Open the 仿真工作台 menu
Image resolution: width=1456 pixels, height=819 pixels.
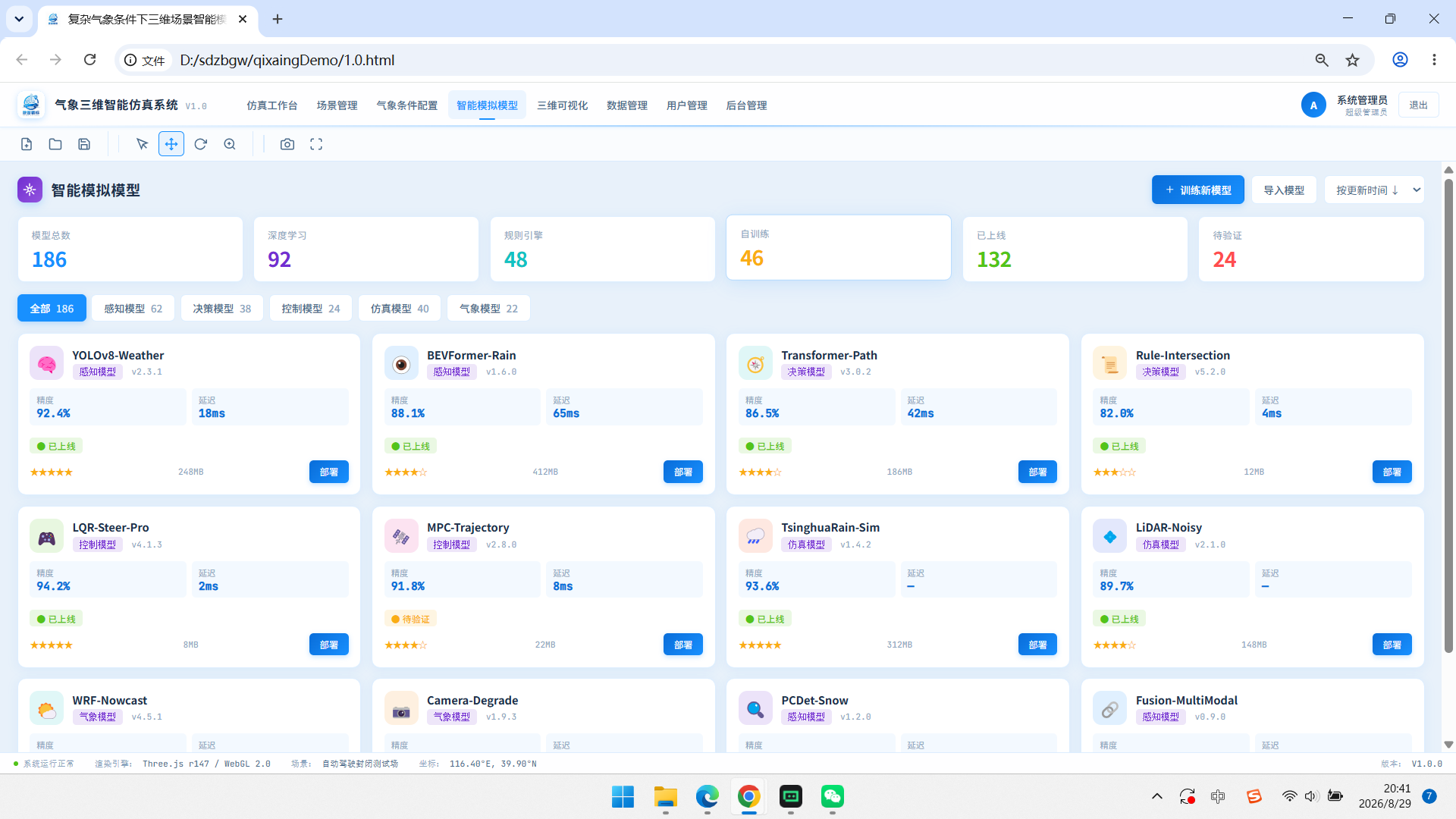coord(271,105)
